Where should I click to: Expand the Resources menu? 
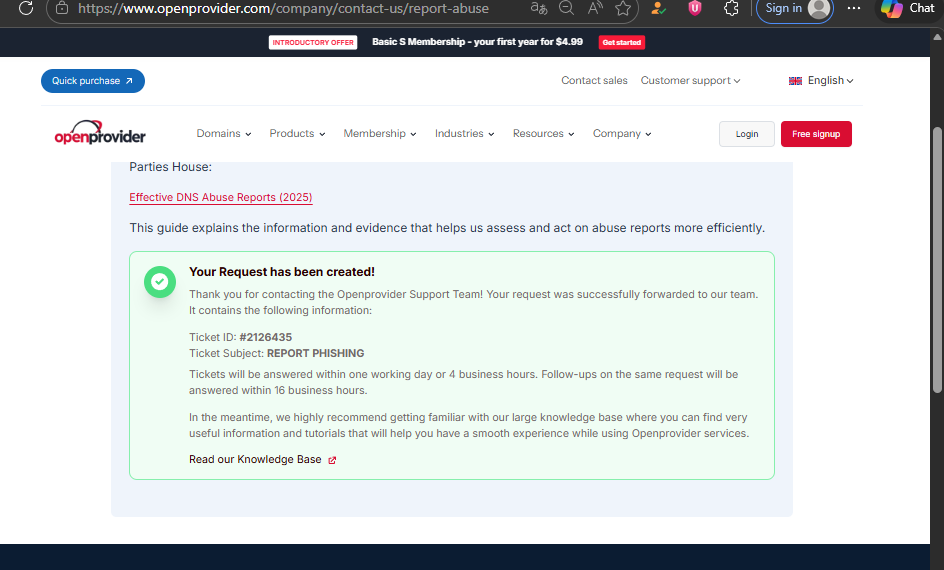[544, 134]
